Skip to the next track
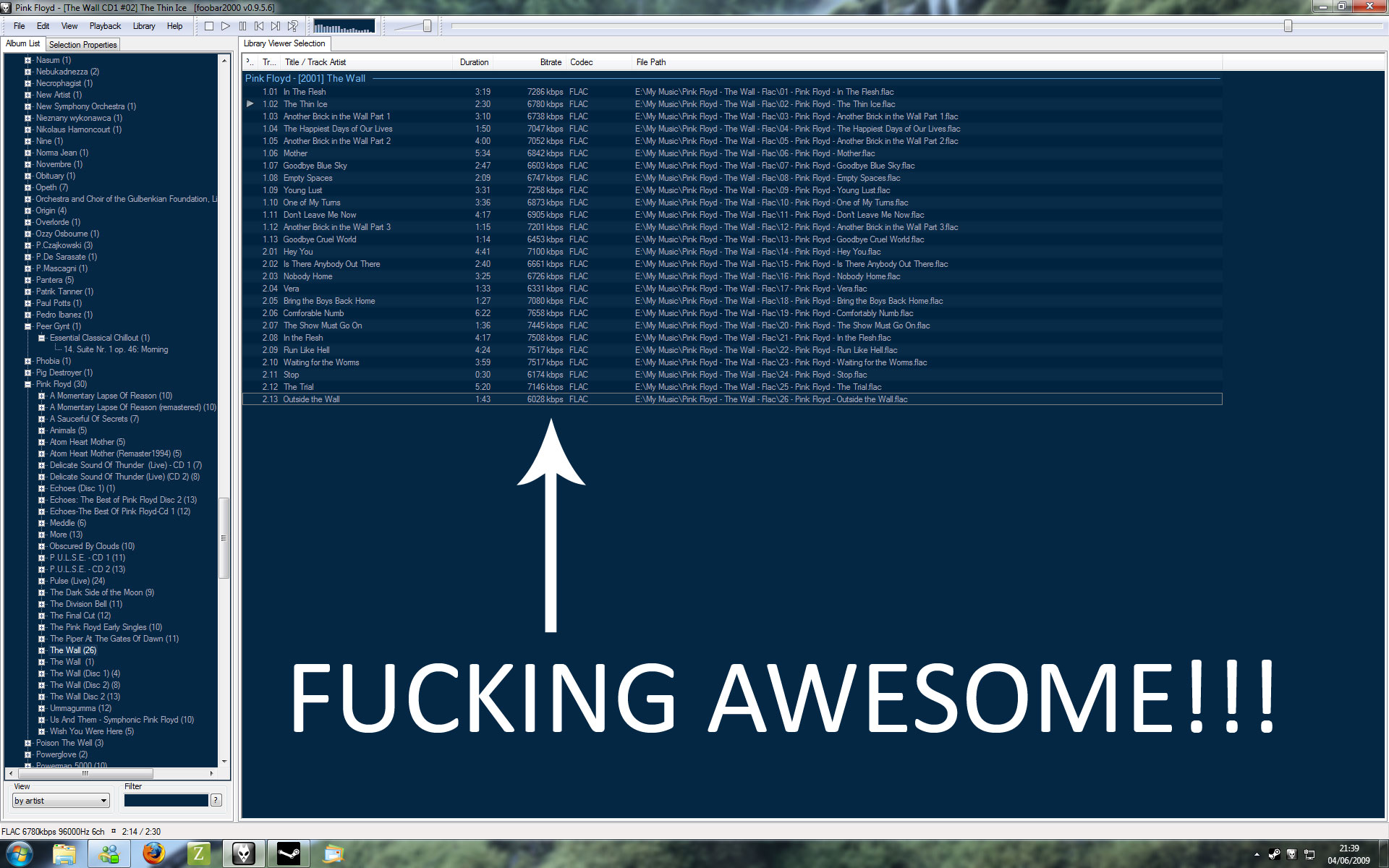 (276, 26)
